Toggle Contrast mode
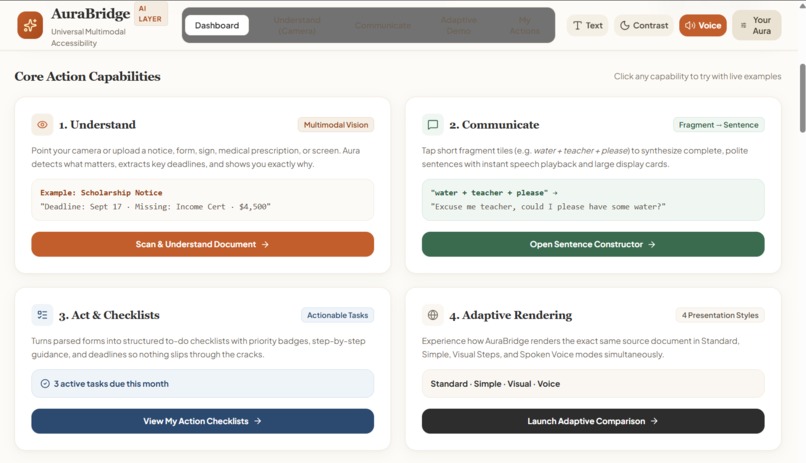 click(644, 25)
